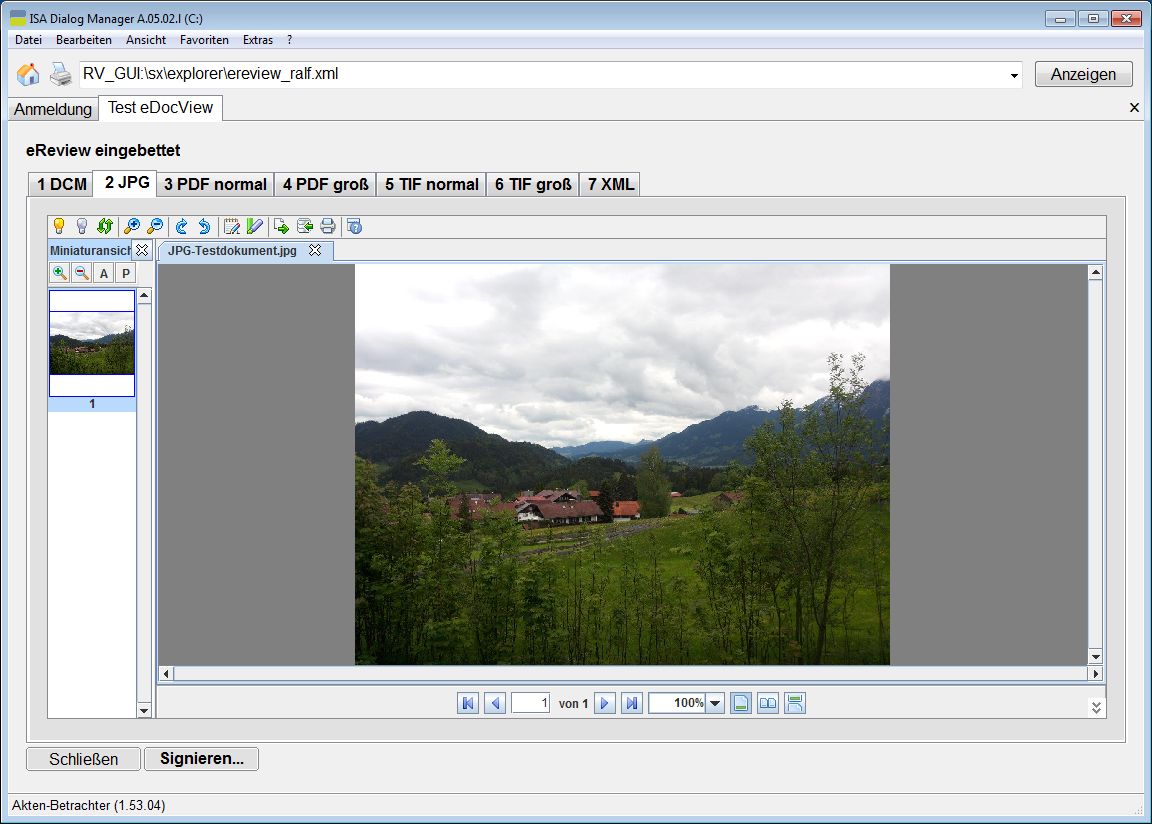
Task: Select page 1 thumbnail in Miniaturansicht
Action: pos(92,343)
